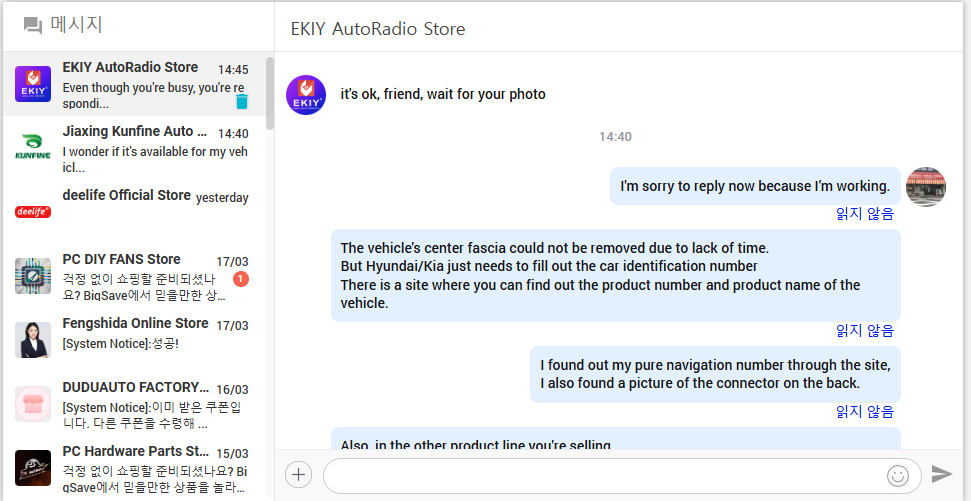Click the plus attachment button

tap(298, 475)
